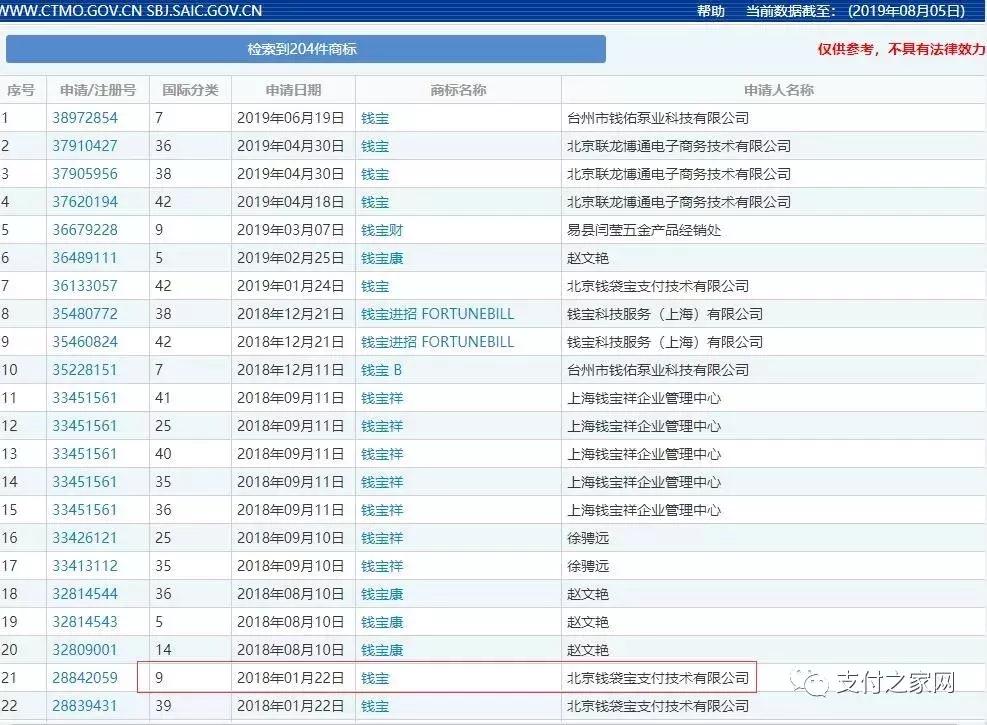The width and height of the screenshot is (987, 725).
Task: Open application number 38972854
Action: 85,118
